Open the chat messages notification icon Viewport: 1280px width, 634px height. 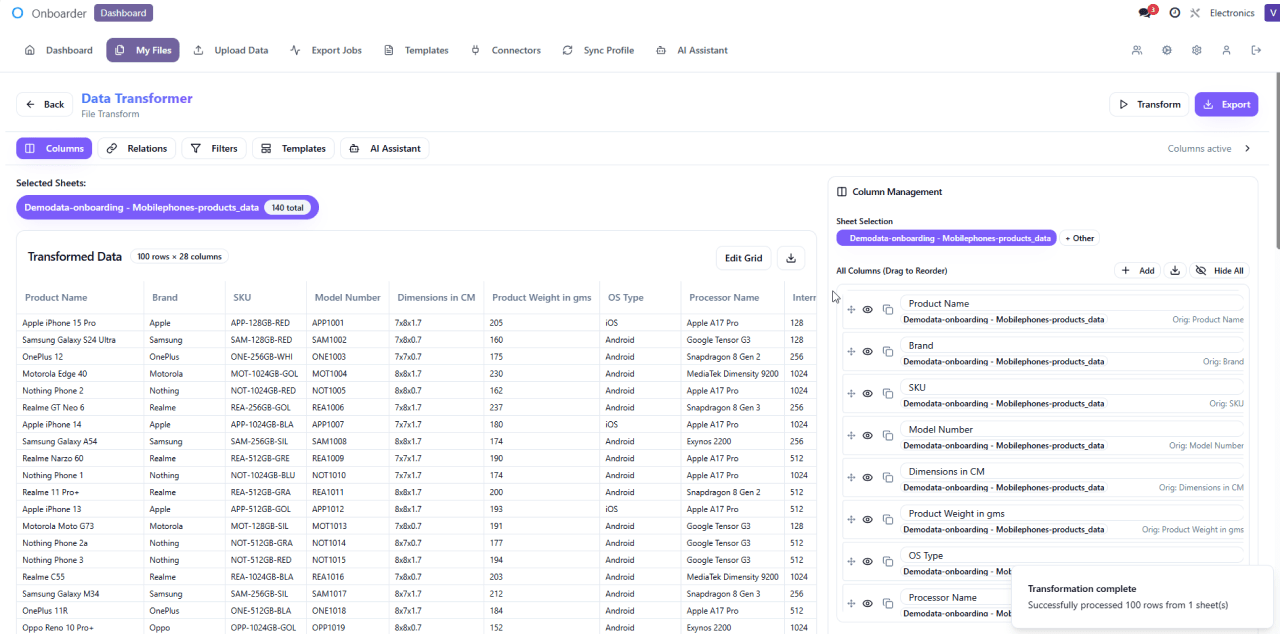tap(1146, 13)
